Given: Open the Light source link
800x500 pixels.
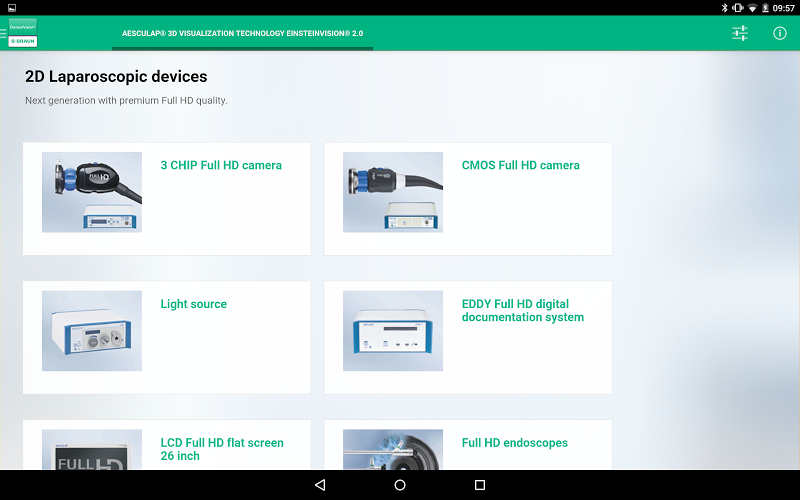Looking at the screenshot, I should (193, 304).
